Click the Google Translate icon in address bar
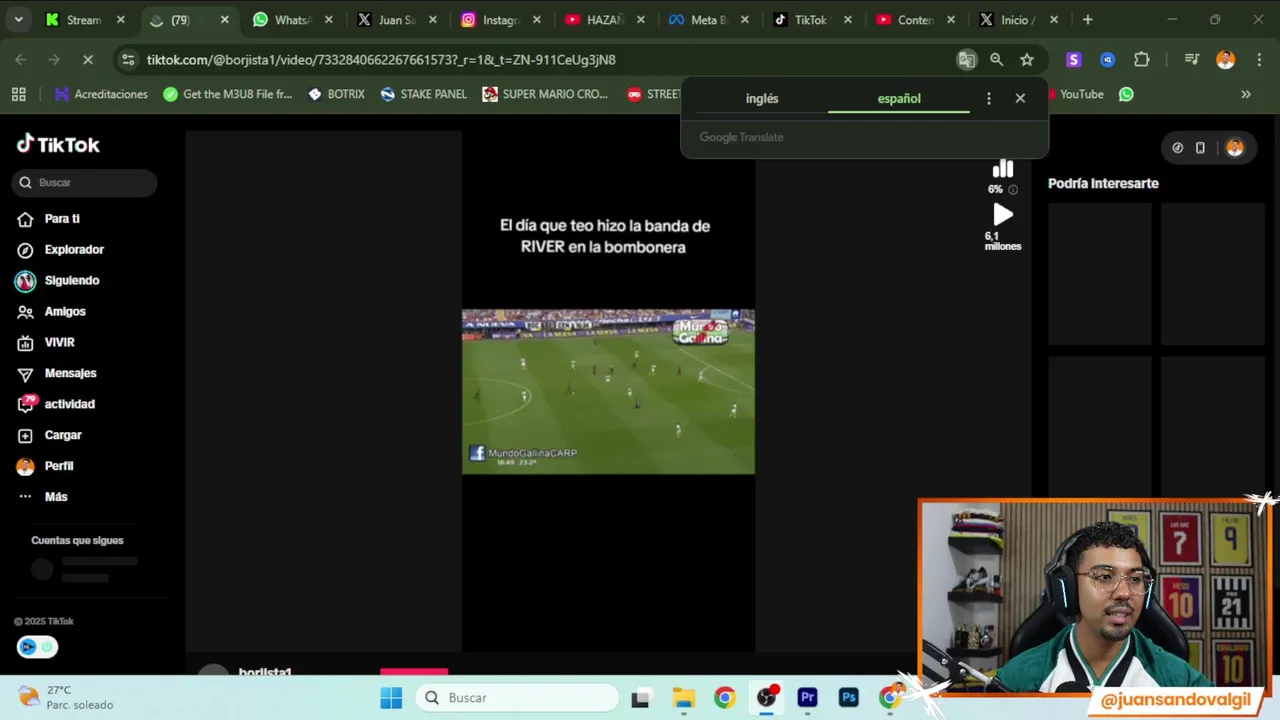The height and width of the screenshot is (720, 1280). (x=966, y=60)
